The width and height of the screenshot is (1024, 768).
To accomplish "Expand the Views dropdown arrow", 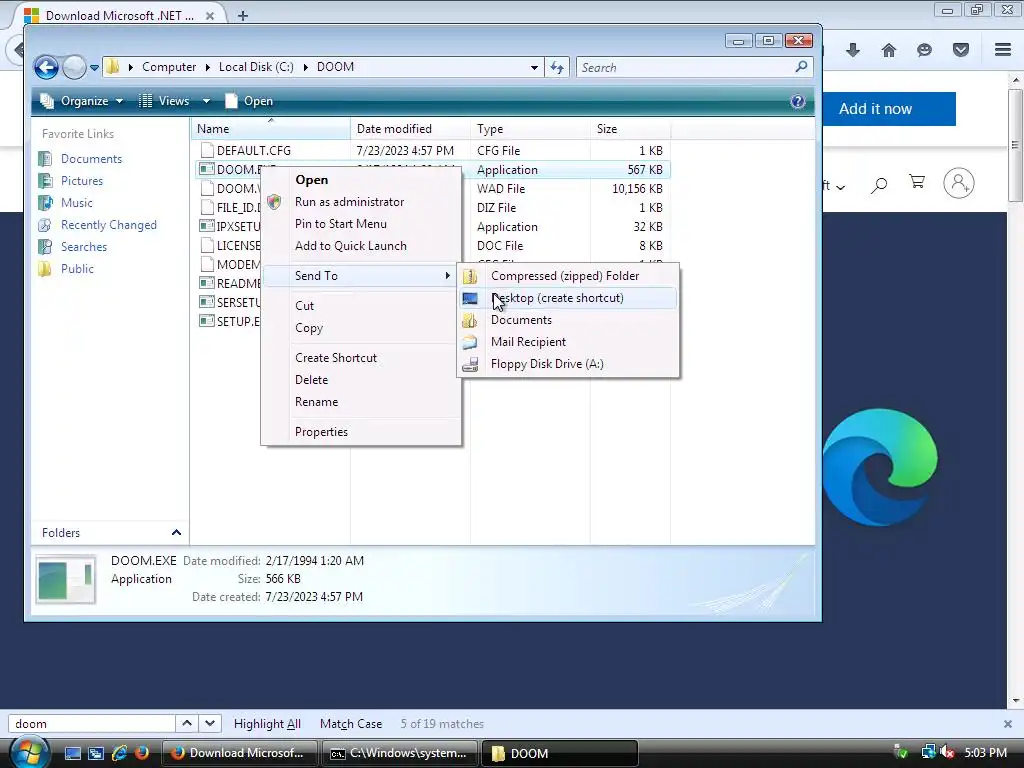I will [x=206, y=101].
